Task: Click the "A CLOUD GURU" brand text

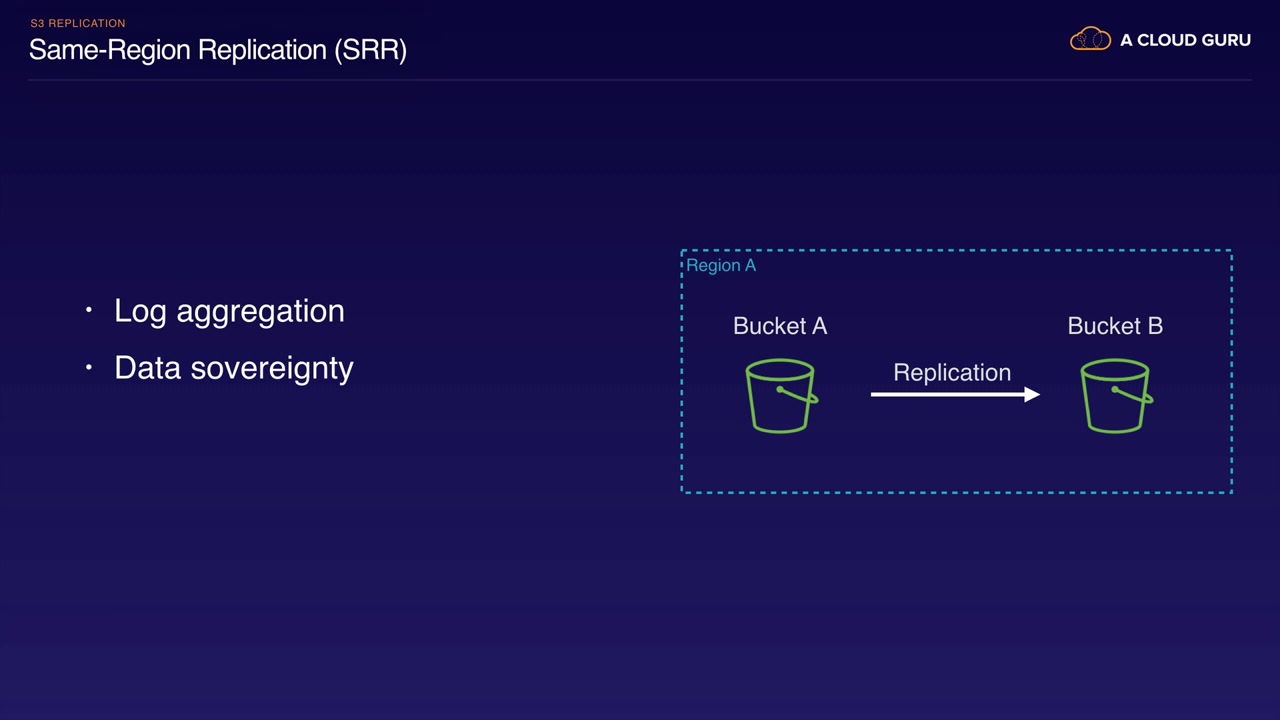Action: [x=1185, y=40]
